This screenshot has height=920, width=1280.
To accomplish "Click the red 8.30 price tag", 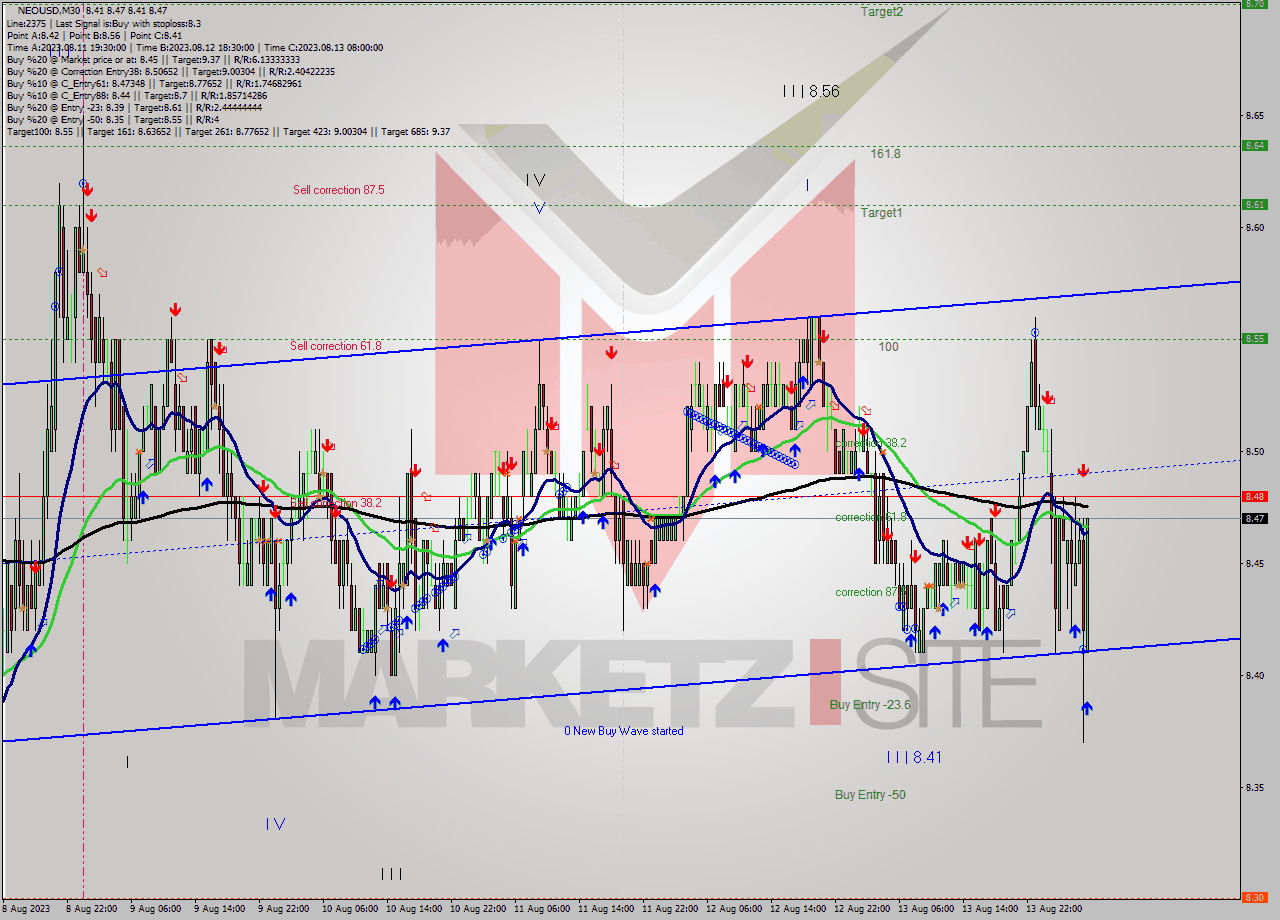I will point(1255,897).
